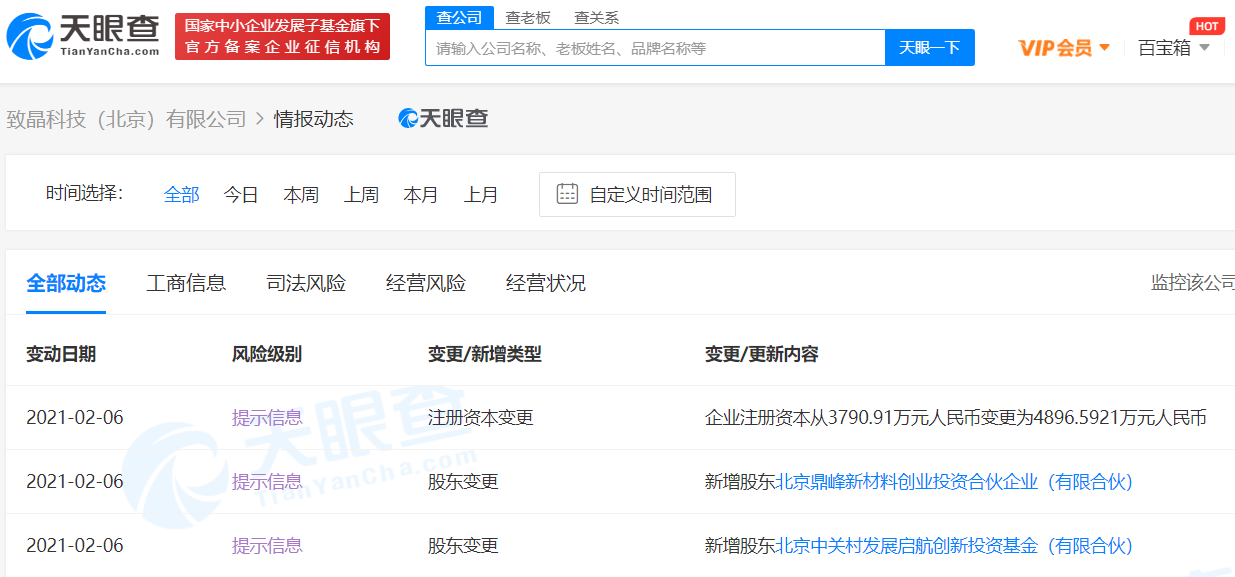Select the 全部 time filter
This screenshot has height=577, width=1235.
(x=181, y=195)
